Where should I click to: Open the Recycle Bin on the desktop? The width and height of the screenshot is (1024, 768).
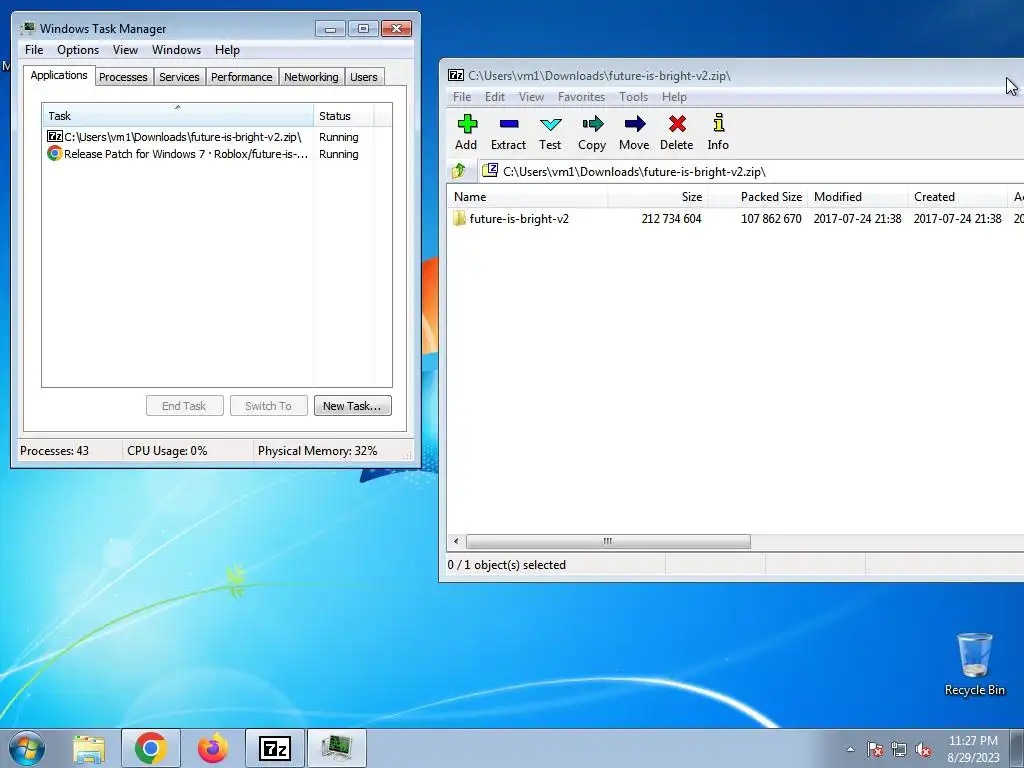click(x=974, y=664)
